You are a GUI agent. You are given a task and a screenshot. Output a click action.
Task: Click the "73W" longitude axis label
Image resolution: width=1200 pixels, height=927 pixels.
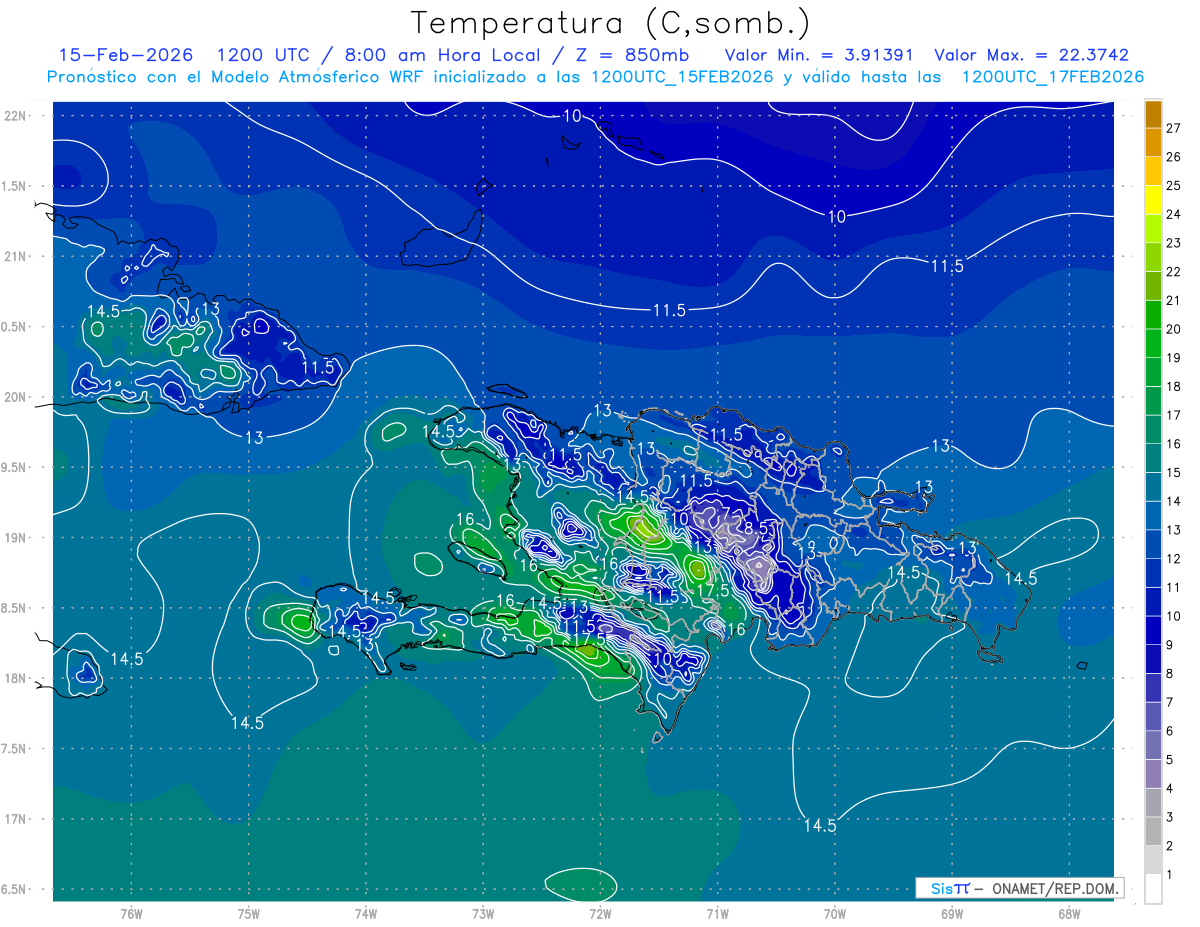[x=483, y=913]
